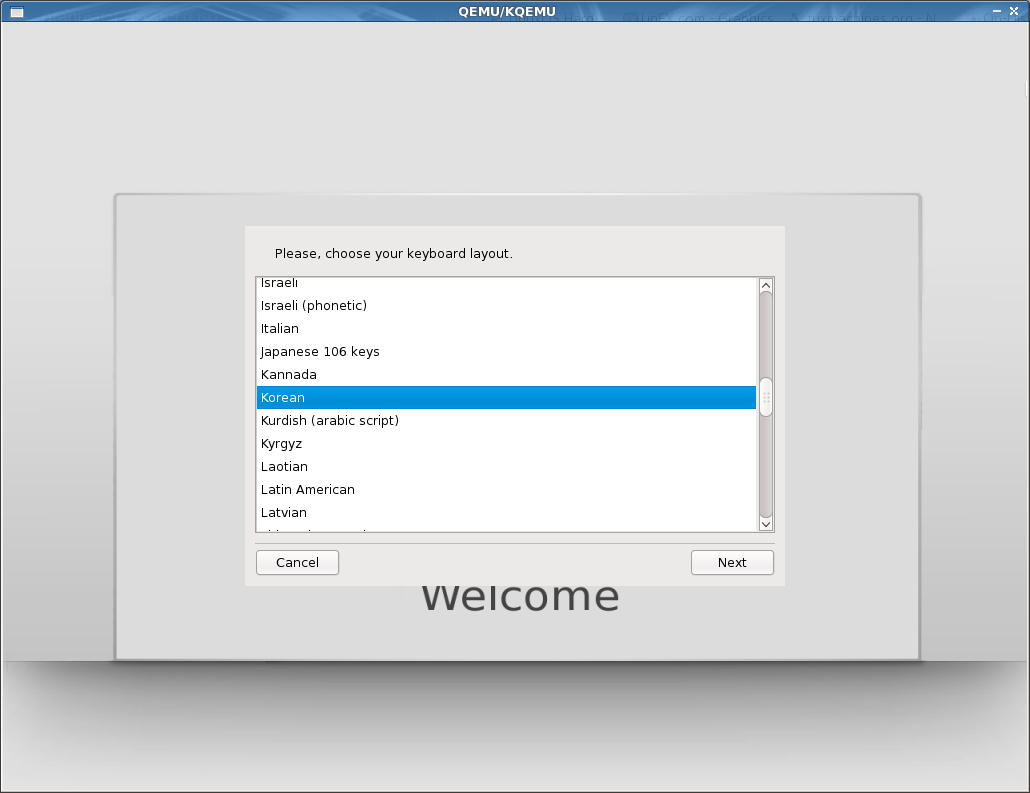Click the scrollbar up arrow
Viewport: 1030px width, 793px height.
(765, 285)
